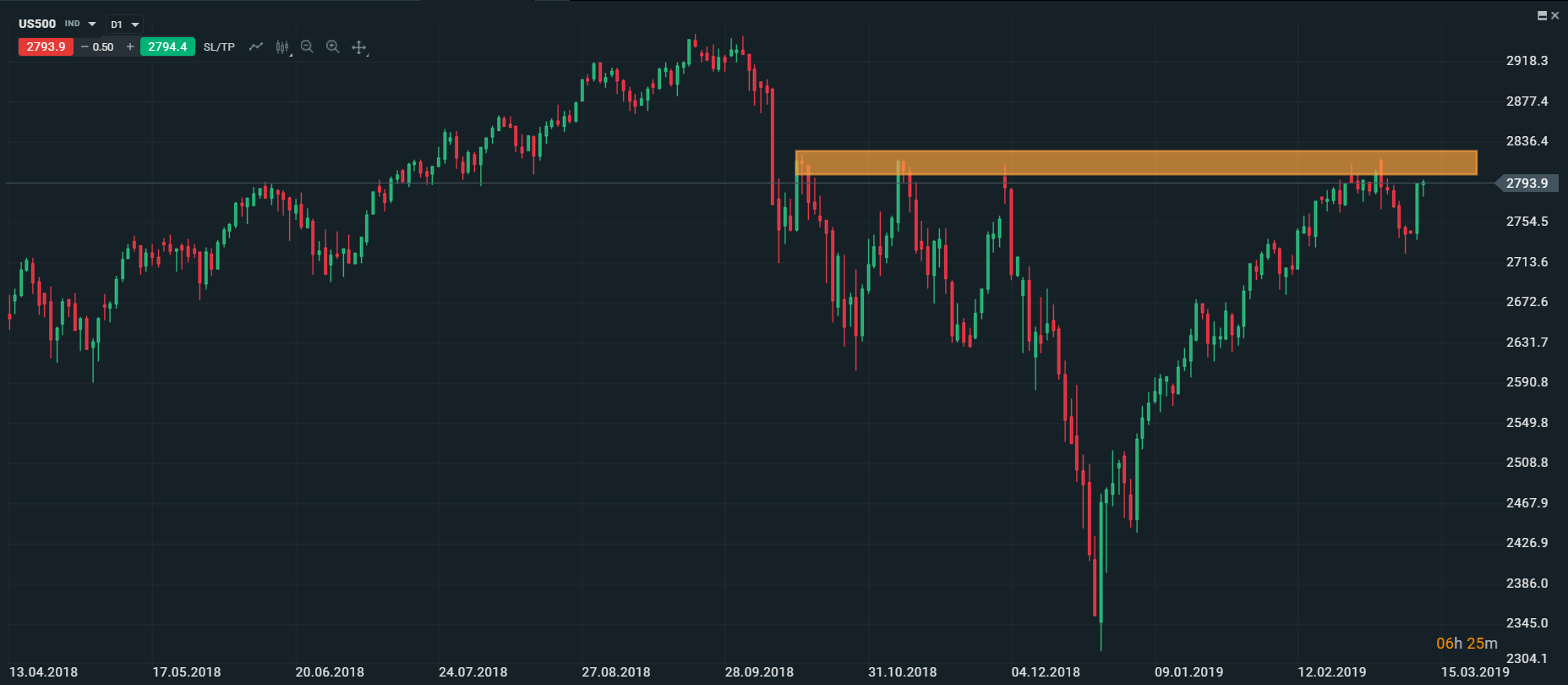
Task: Zoom in the chart
Action: coord(333,47)
